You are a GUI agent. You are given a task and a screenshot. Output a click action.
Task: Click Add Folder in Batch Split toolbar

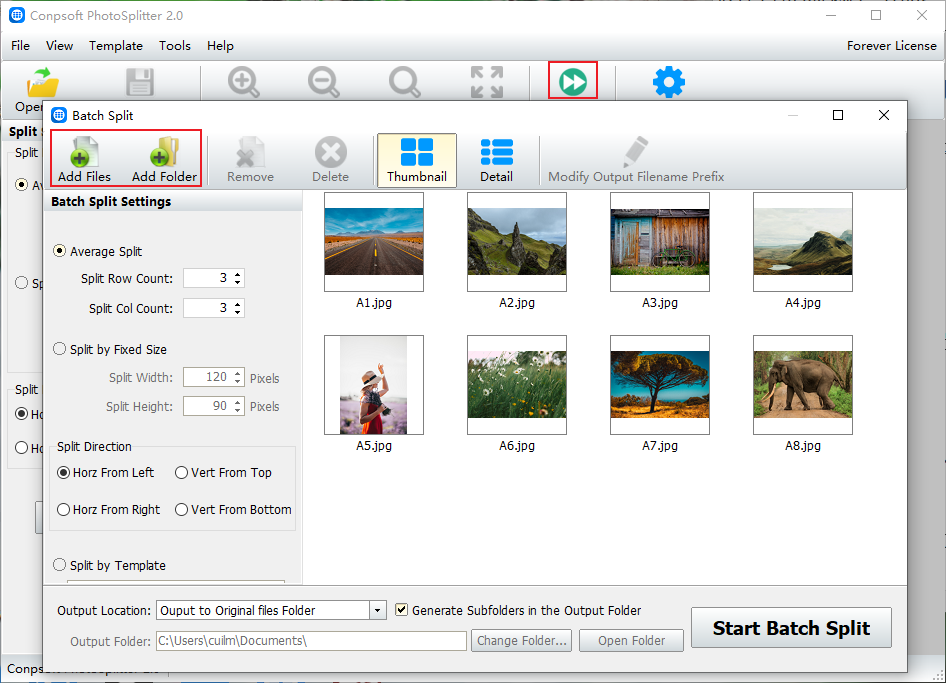tap(165, 159)
